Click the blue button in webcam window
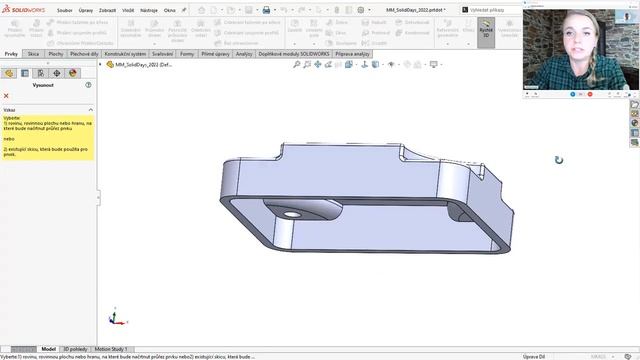Screen dimensions: 640x360 [x=572, y=94]
